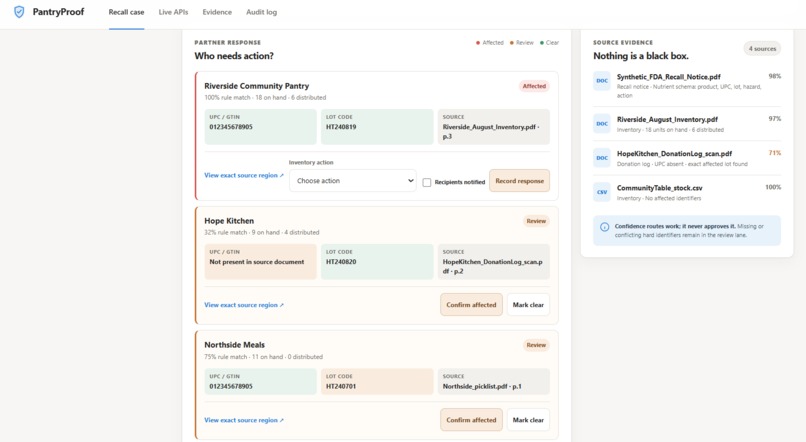Click the info icon in confidence note
This screenshot has width=806, height=442.
[604, 227]
